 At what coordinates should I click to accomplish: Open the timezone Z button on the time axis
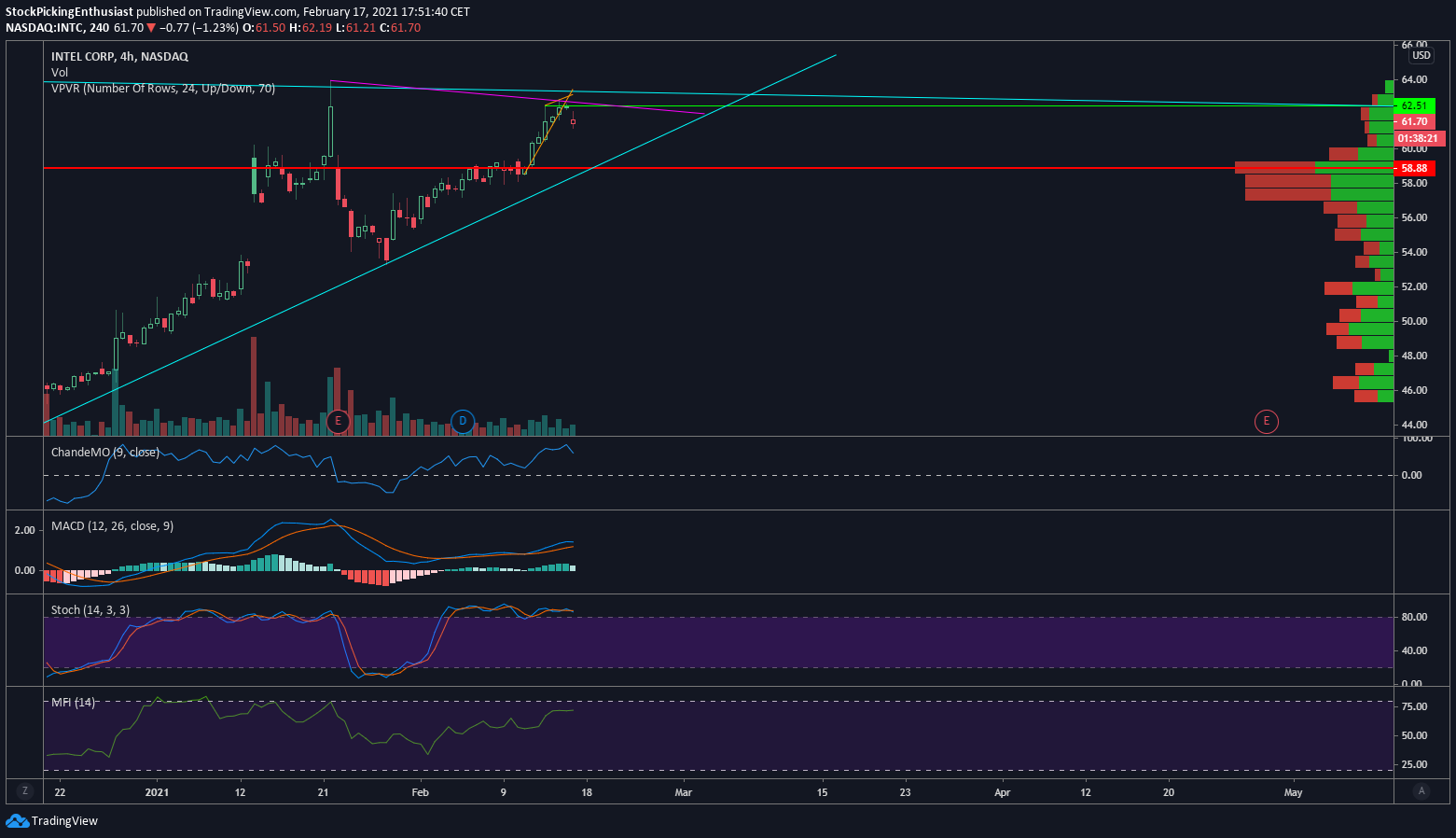(25, 790)
